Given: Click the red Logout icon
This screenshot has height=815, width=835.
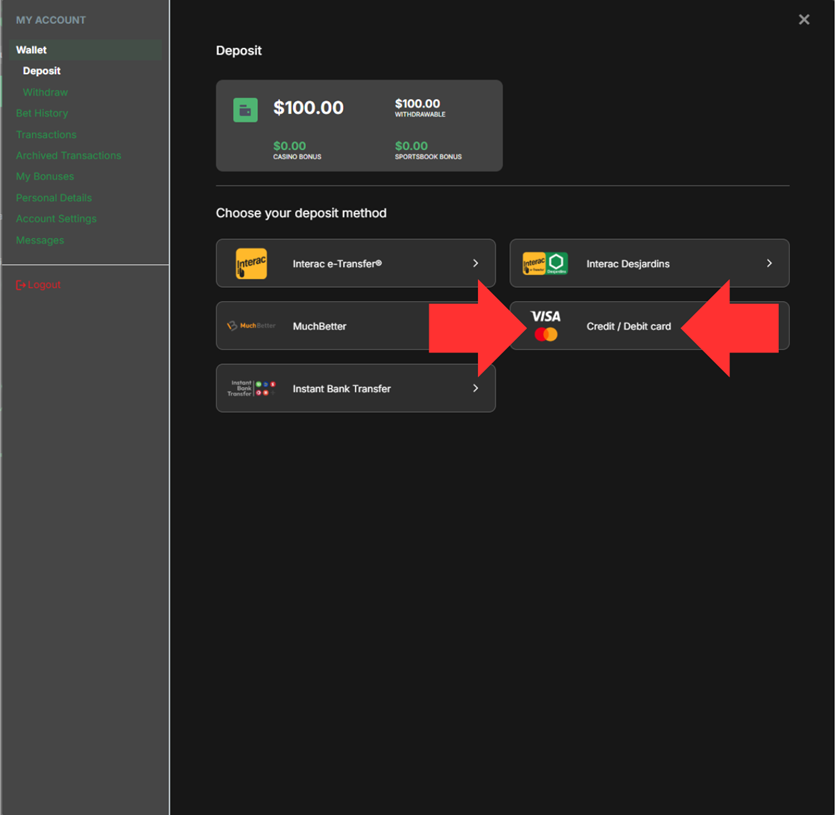Looking at the screenshot, I should tap(21, 285).
